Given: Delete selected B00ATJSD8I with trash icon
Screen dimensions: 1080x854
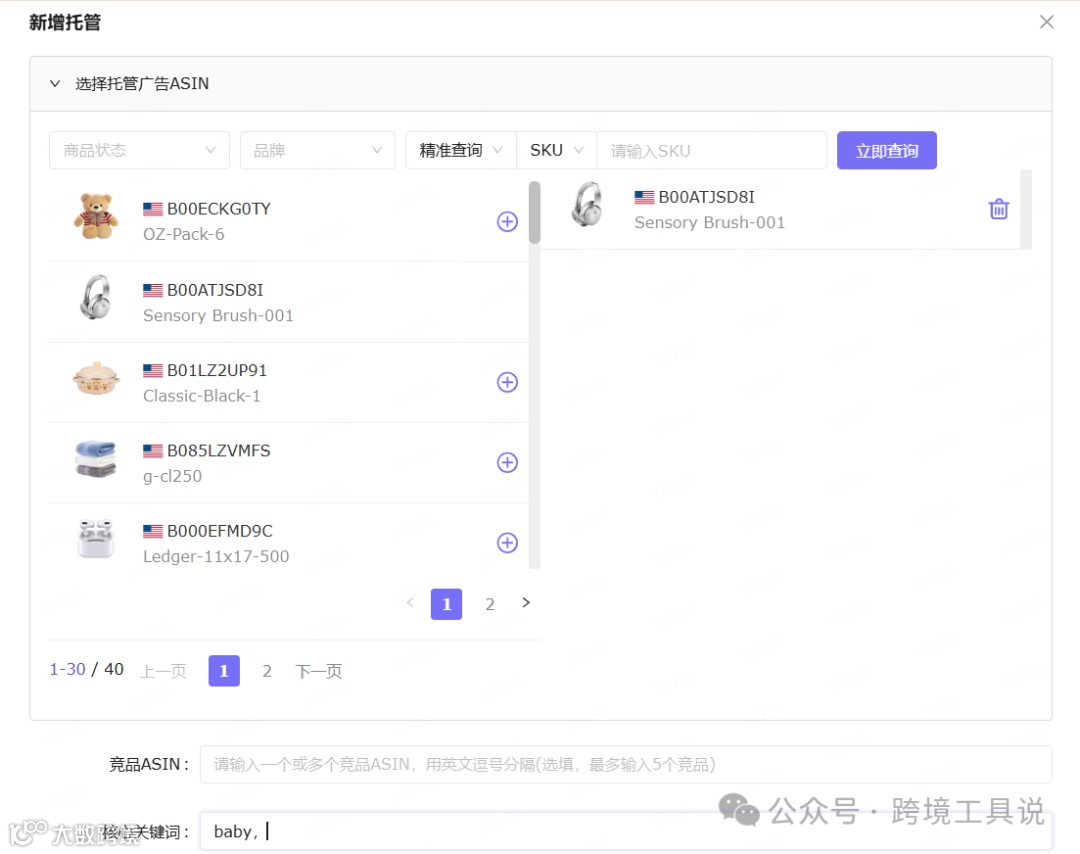Looking at the screenshot, I should tap(999, 209).
